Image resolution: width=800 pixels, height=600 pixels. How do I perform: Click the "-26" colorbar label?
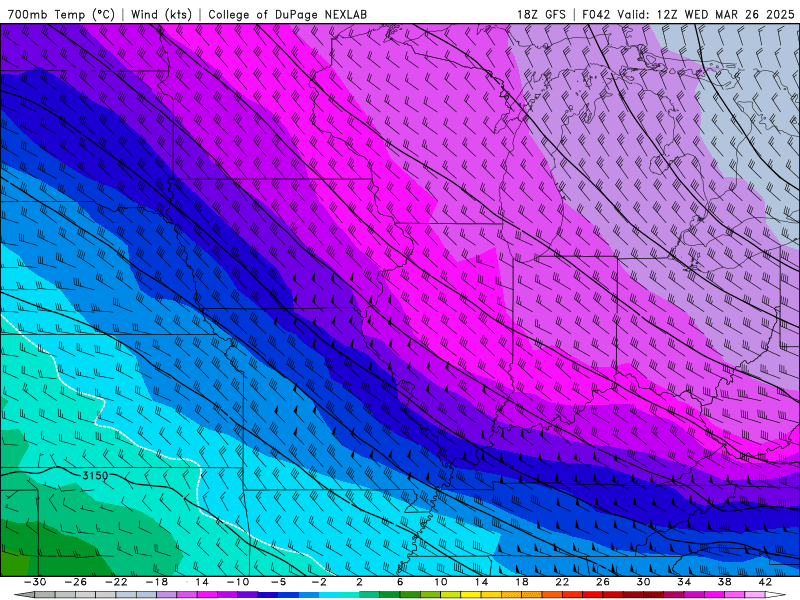point(75,582)
